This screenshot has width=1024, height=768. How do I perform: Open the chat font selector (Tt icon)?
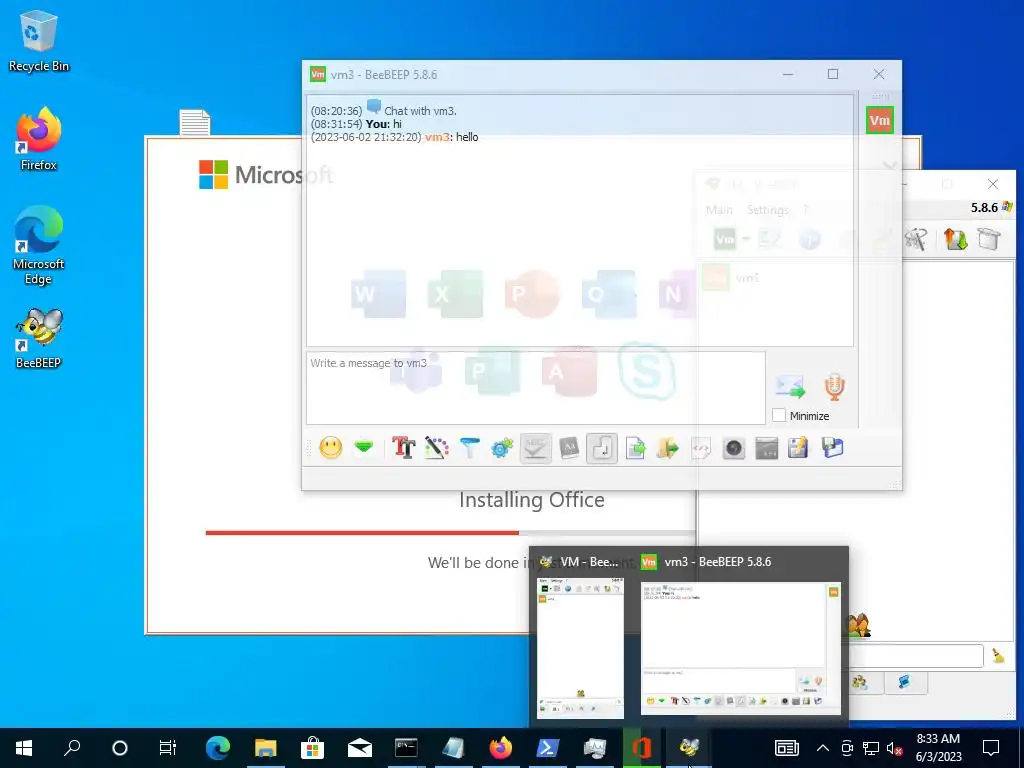pyautogui.click(x=403, y=448)
